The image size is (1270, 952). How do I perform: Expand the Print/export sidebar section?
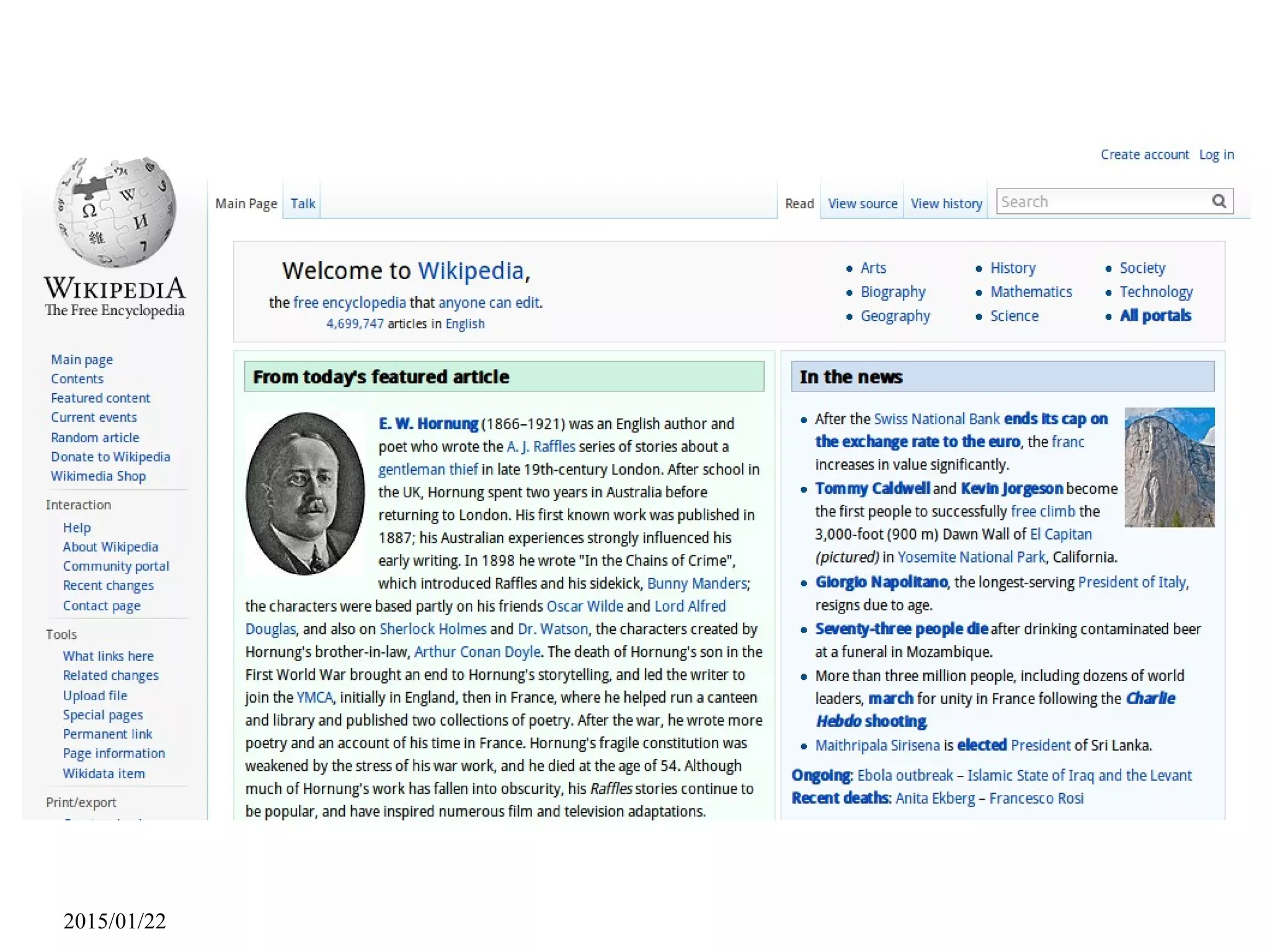pos(81,803)
